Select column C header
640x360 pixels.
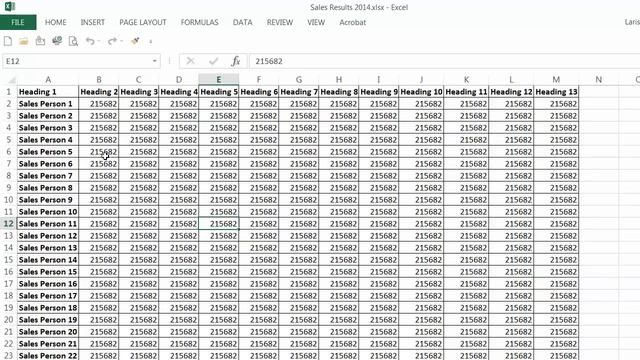(x=139, y=80)
